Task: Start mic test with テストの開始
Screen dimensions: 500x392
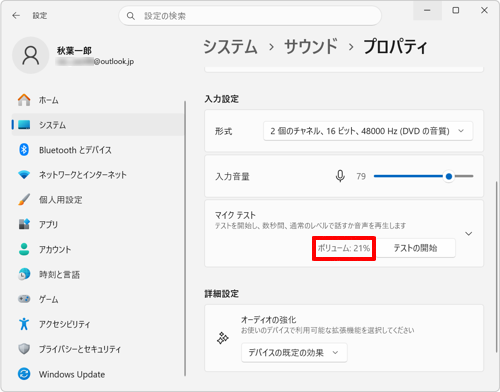Action: coord(415,248)
